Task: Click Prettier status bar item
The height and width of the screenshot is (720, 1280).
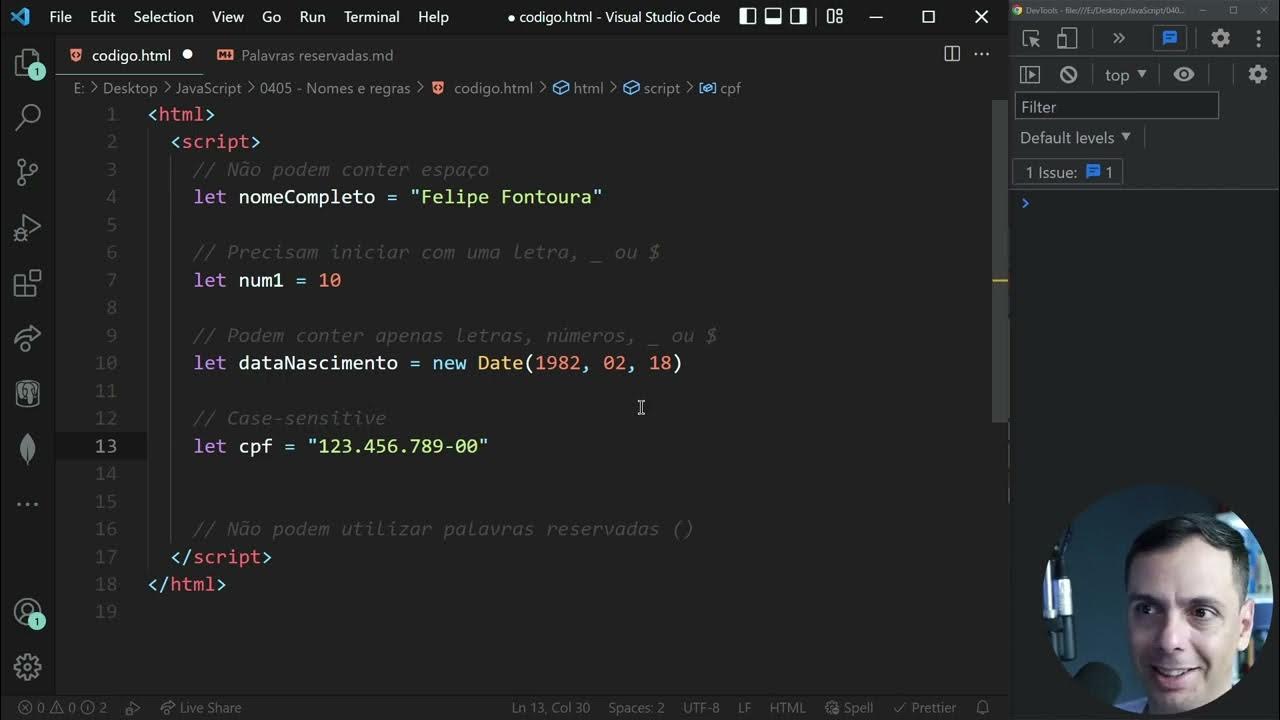Action: (x=925, y=707)
